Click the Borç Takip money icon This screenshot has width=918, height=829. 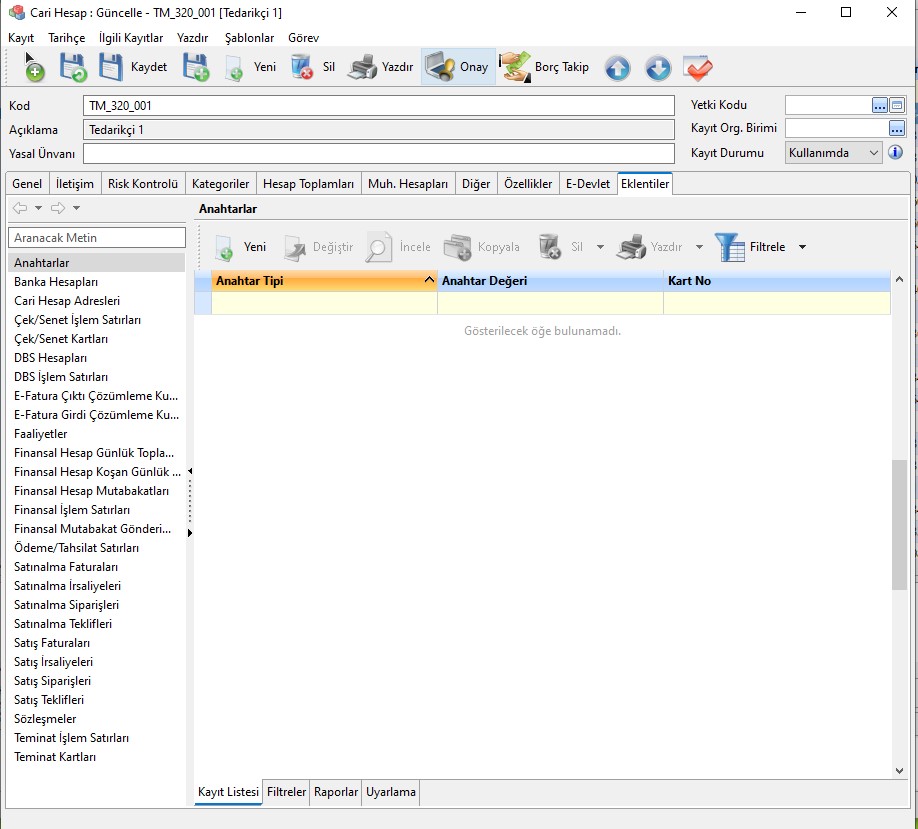[515, 67]
